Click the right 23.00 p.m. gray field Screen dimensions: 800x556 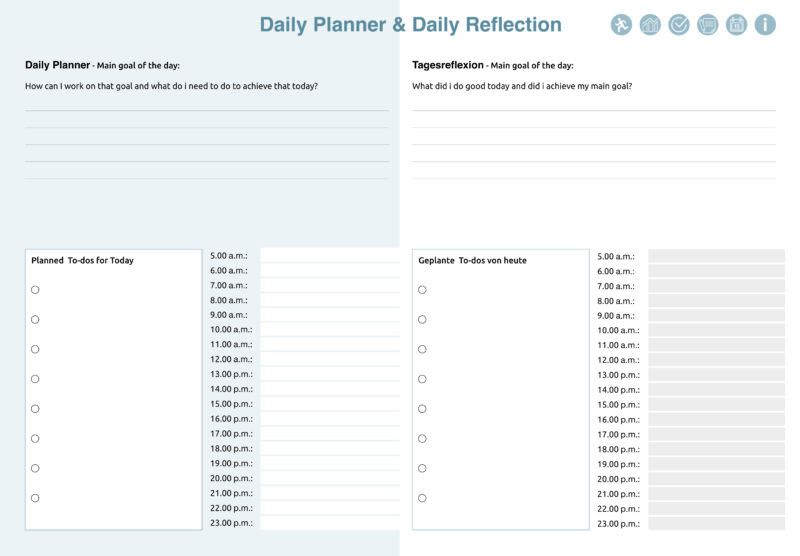pyautogui.click(x=716, y=523)
